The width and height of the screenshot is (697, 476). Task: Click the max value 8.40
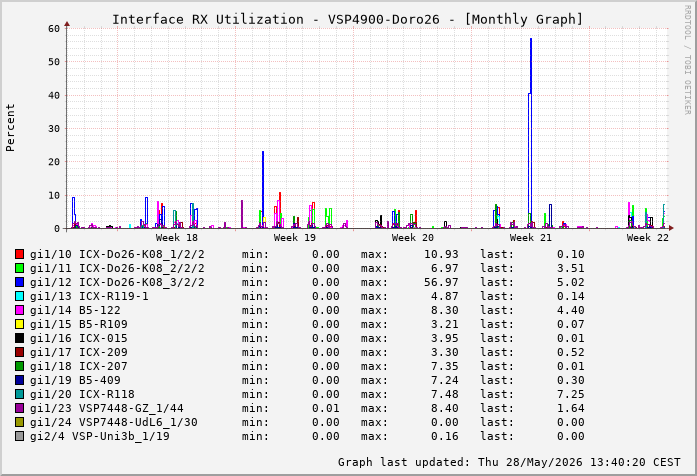(445, 408)
